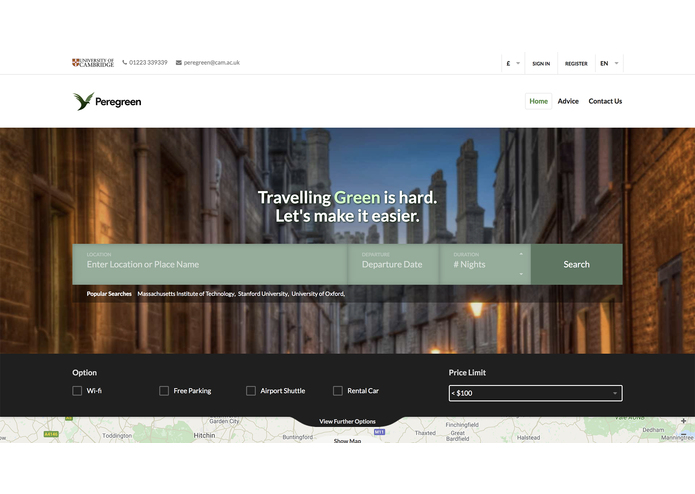The image size is (695, 494).
Task: Open the currency £ dropdown
Action: click(513, 63)
